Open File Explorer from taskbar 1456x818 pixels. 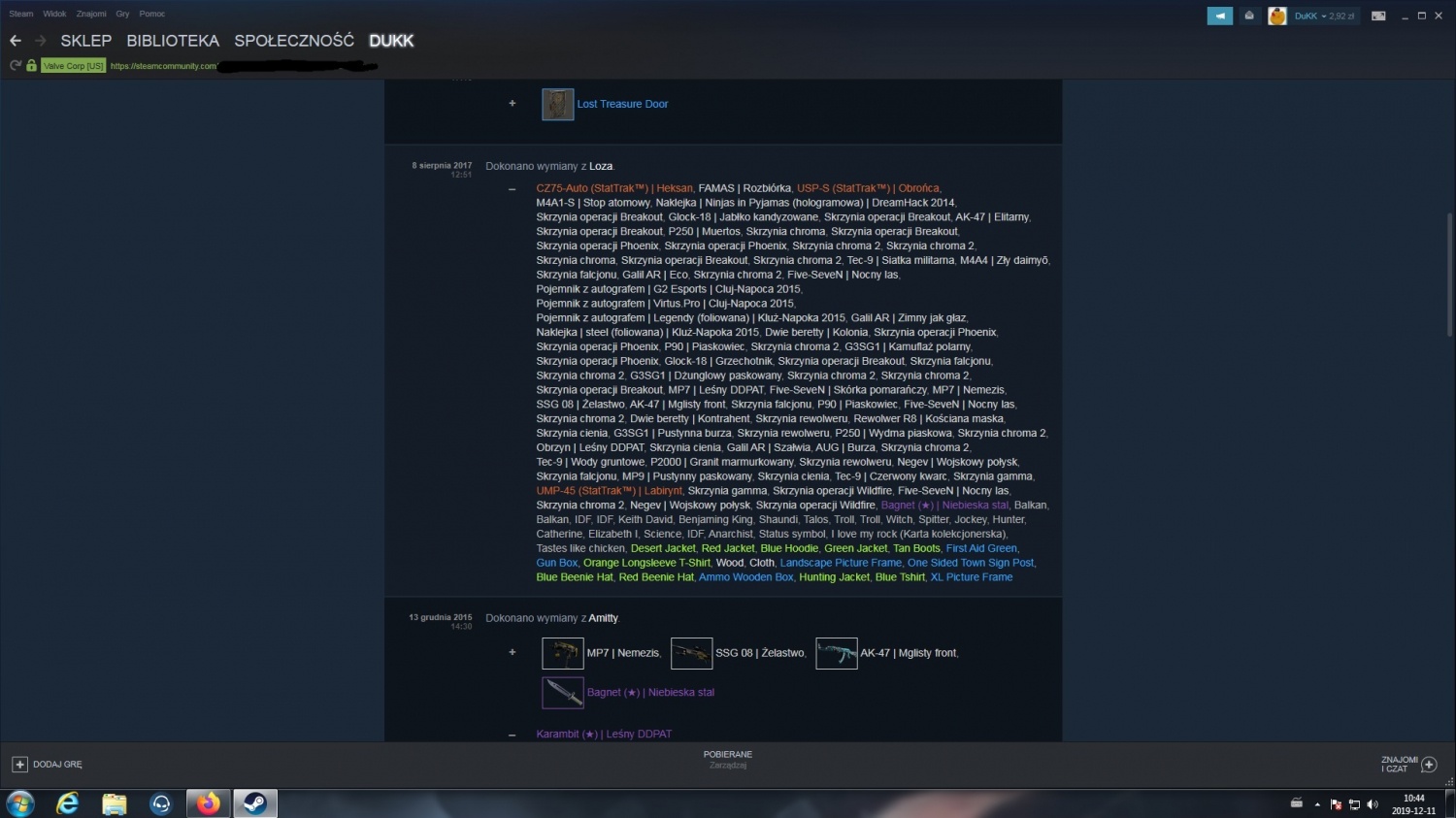[115, 803]
